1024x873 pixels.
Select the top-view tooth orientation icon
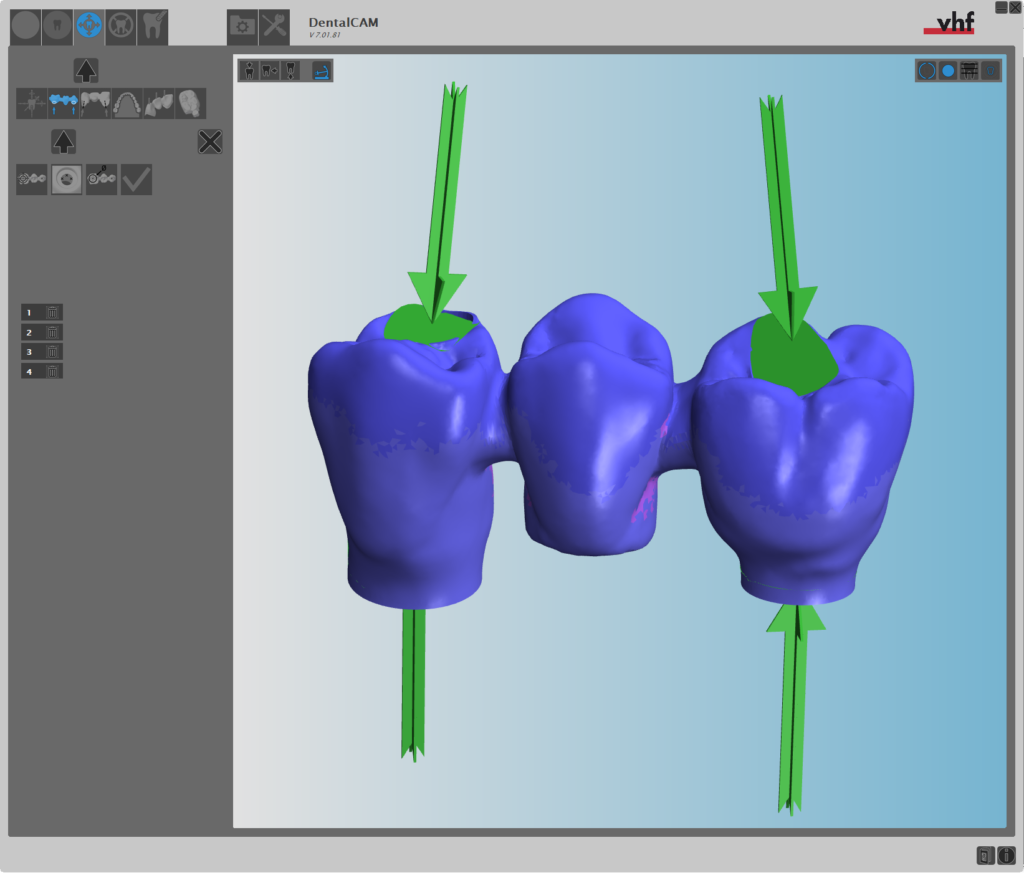coord(248,70)
